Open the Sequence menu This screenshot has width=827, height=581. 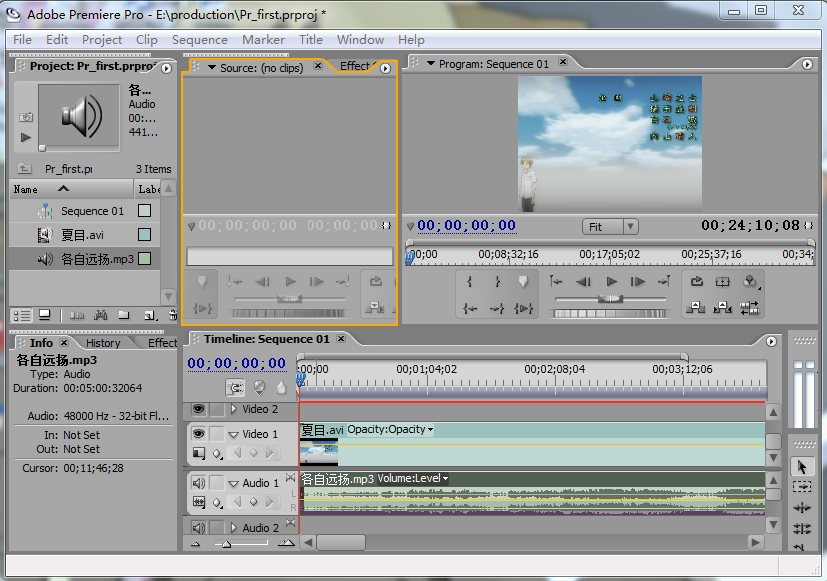click(199, 40)
